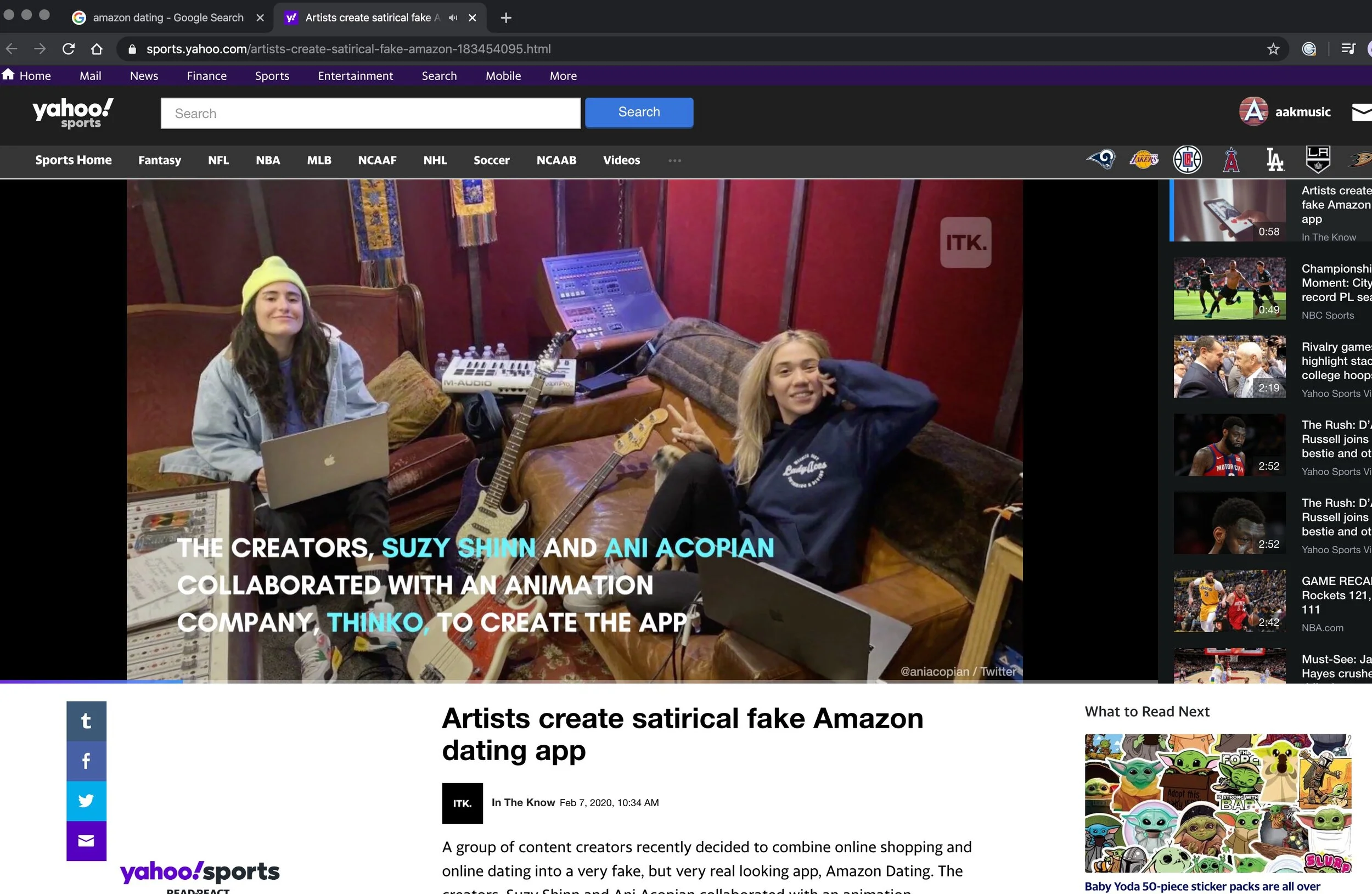The image size is (1372, 894).
Task: Open the More menu in top bar
Action: [x=563, y=76]
